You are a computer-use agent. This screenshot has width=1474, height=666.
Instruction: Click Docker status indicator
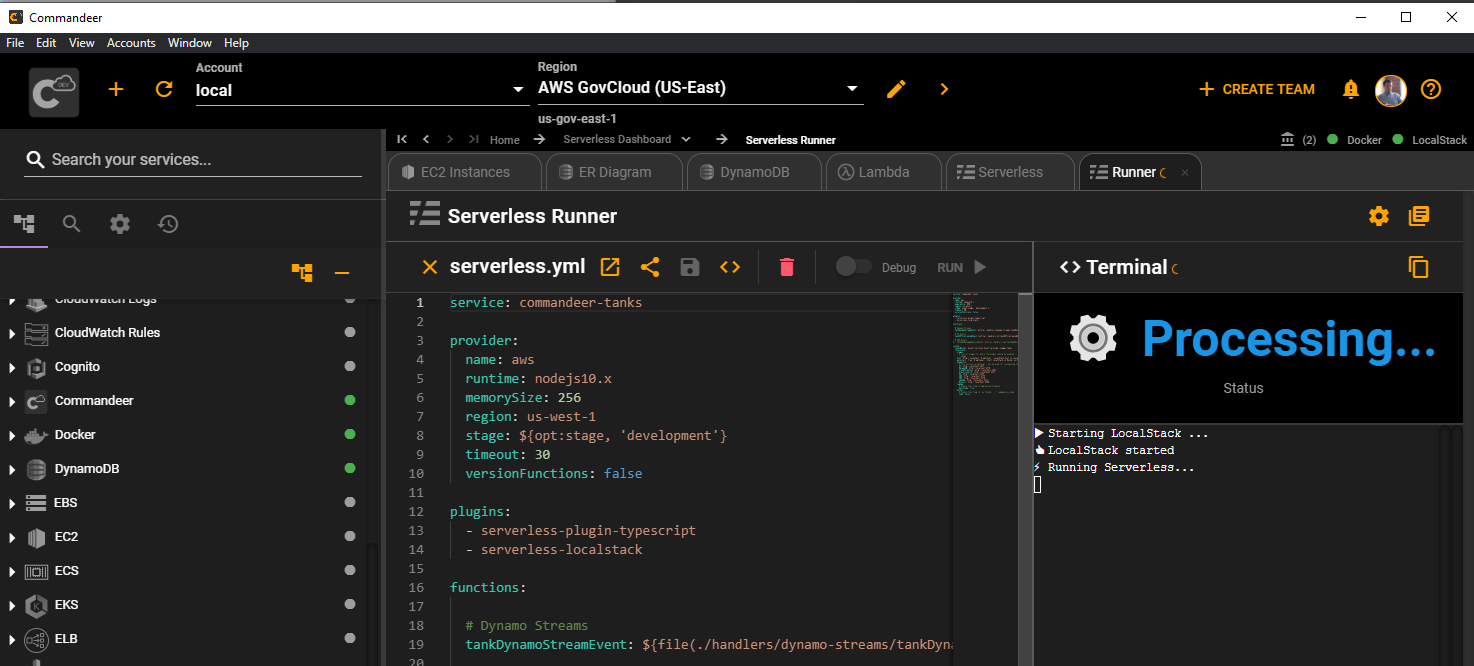coord(1355,140)
